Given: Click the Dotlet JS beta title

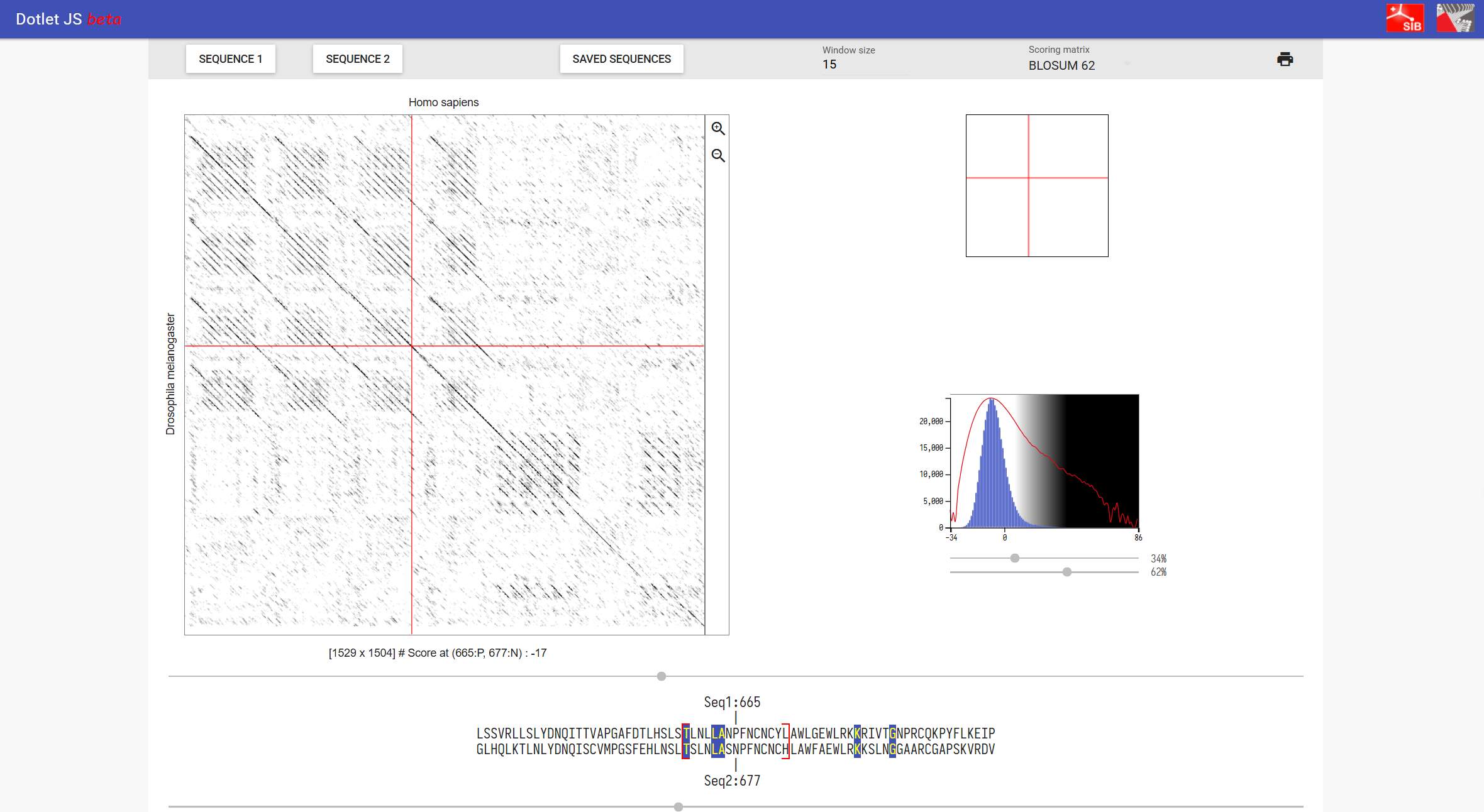Looking at the screenshot, I should (x=68, y=19).
